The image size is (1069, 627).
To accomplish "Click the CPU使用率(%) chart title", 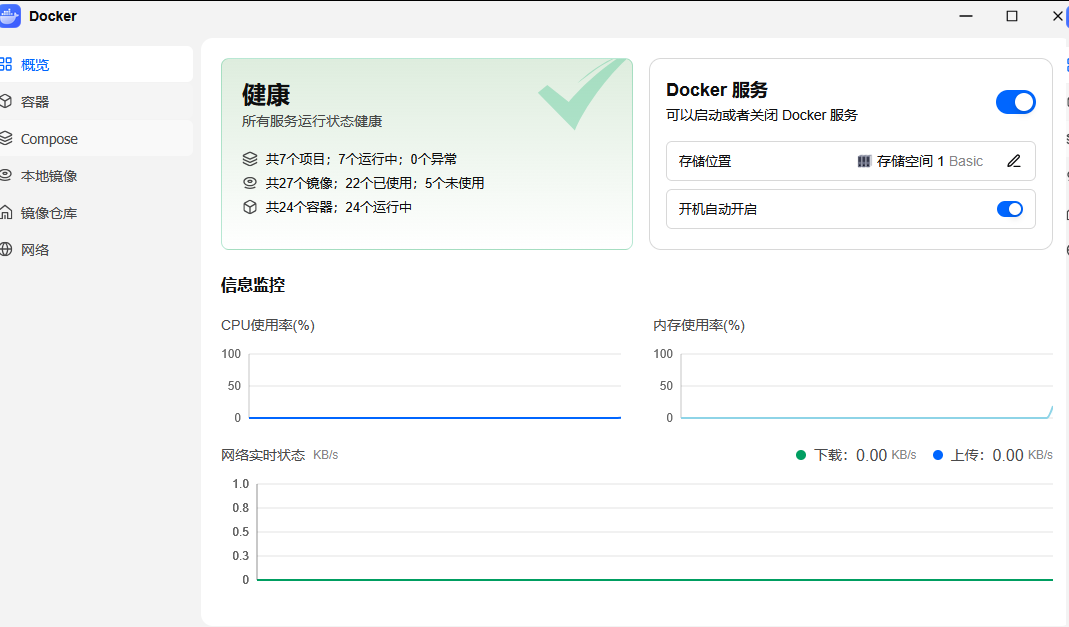I will [267, 326].
